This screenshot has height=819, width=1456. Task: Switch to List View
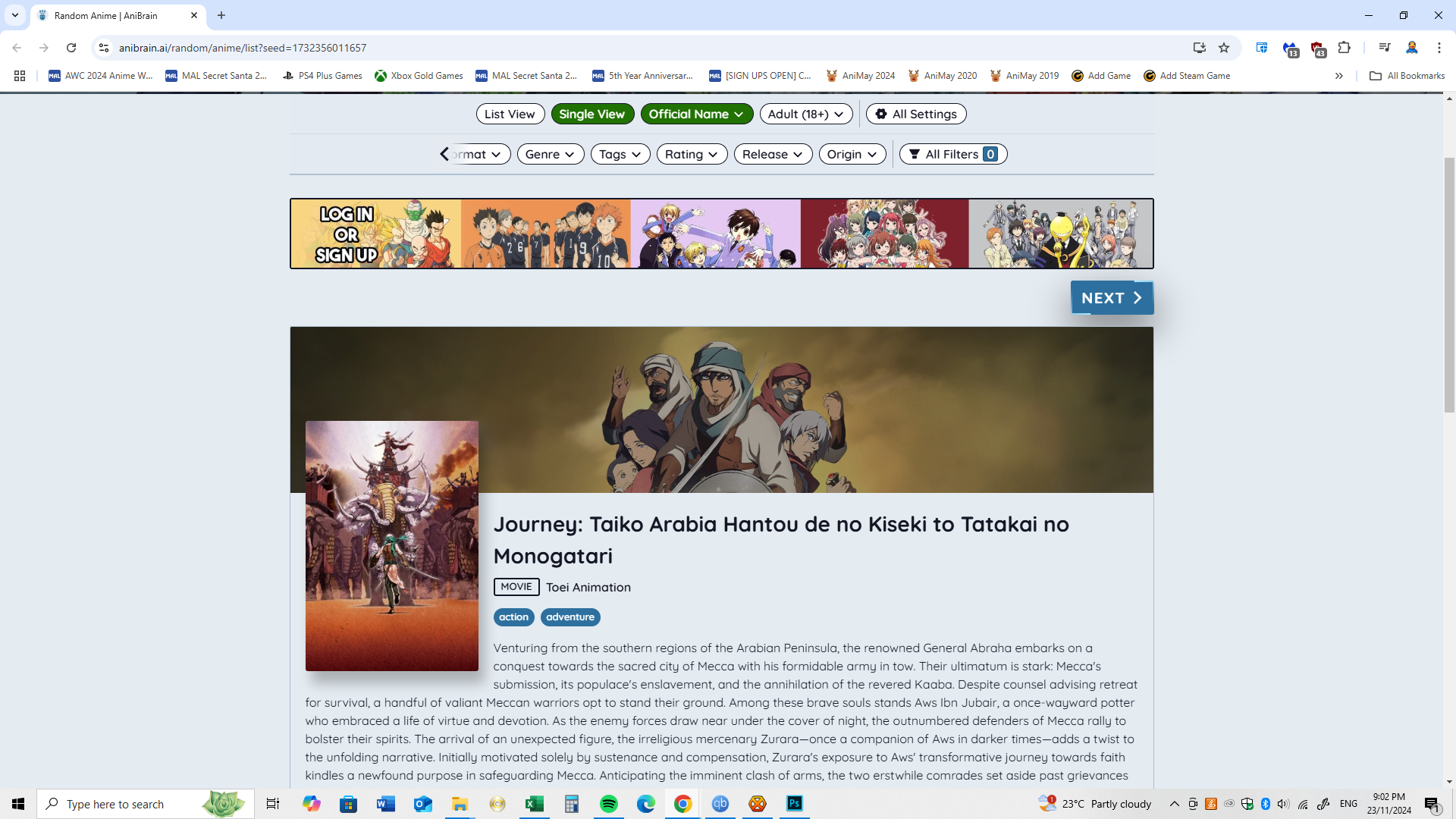510,114
